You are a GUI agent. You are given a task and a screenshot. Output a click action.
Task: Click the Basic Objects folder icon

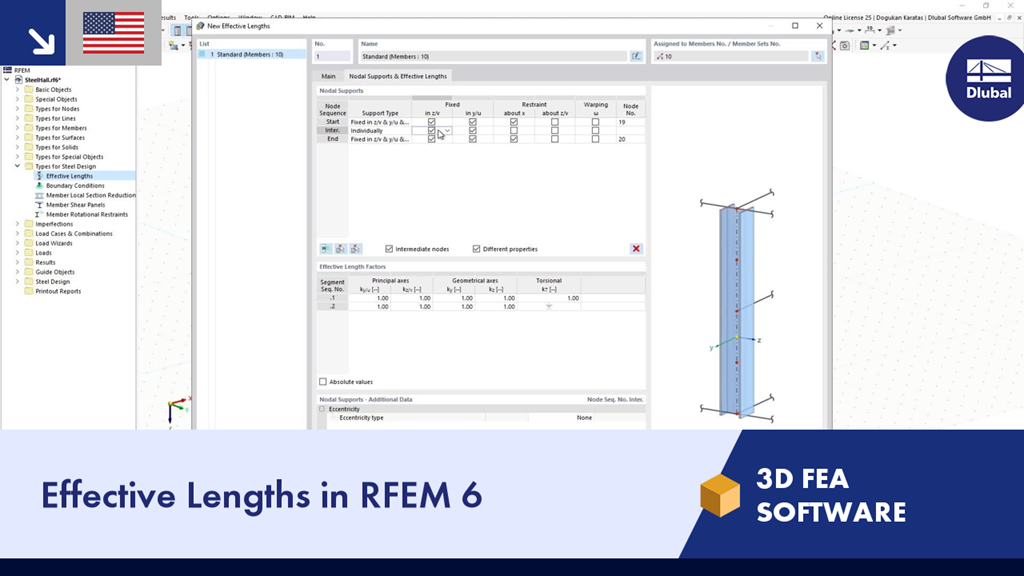tap(29, 89)
